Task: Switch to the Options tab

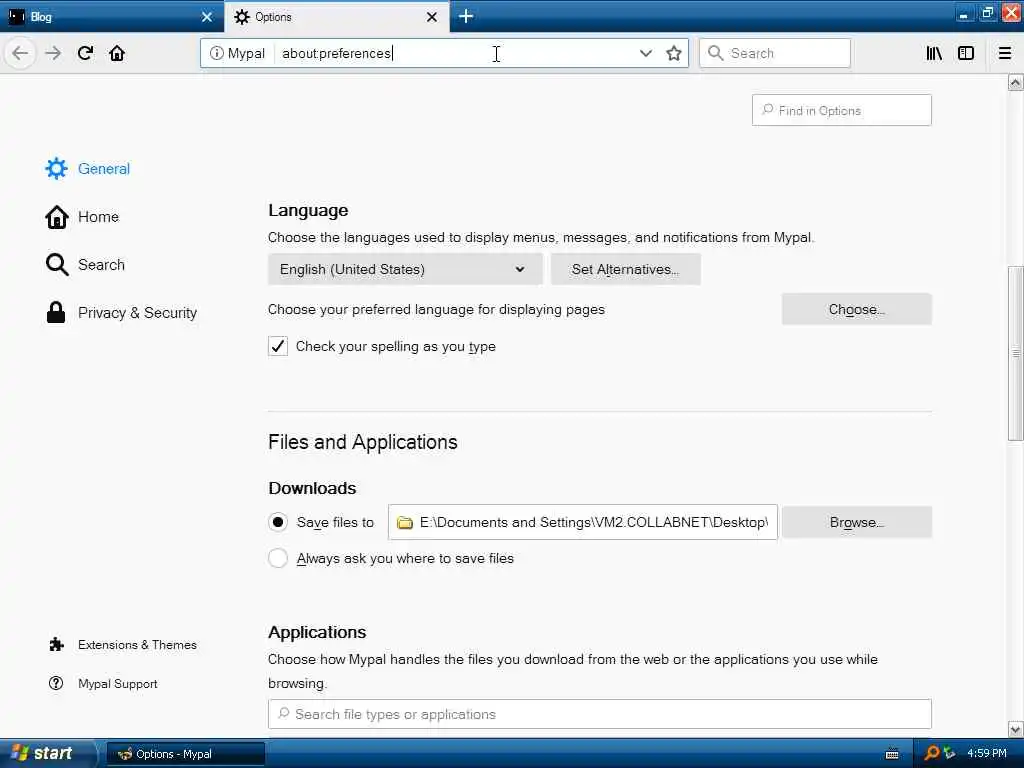Action: pyautogui.click(x=325, y=17)
